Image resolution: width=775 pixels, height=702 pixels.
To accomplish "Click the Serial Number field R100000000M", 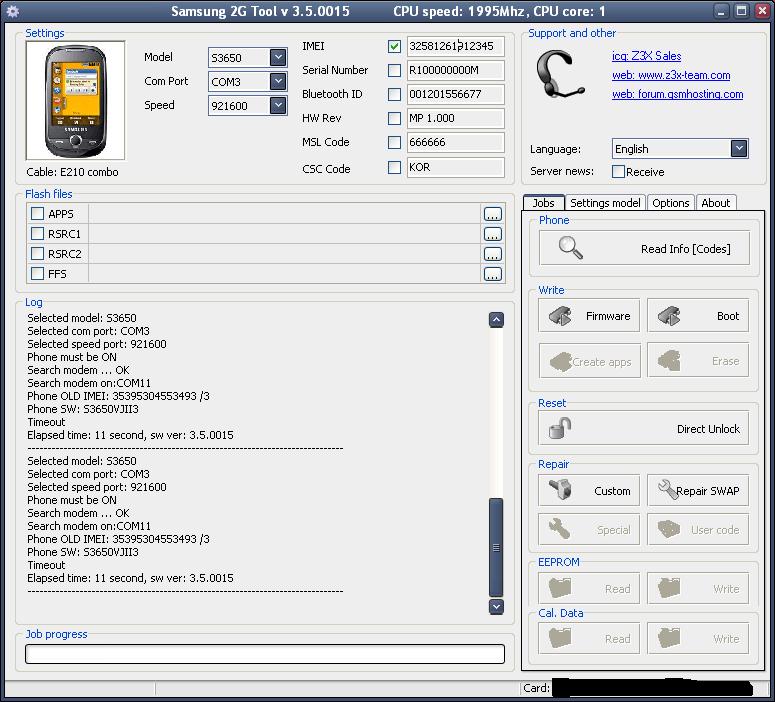I will [455, 70].
